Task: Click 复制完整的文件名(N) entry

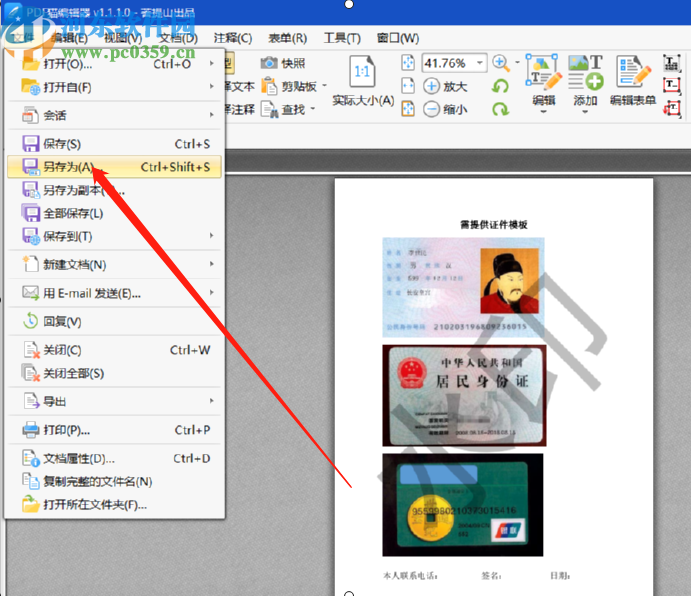Action: [115, 481]
